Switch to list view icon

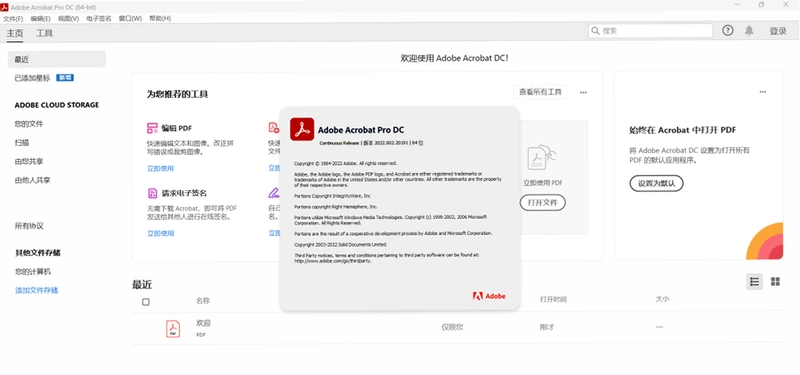[x=755, y=282]
